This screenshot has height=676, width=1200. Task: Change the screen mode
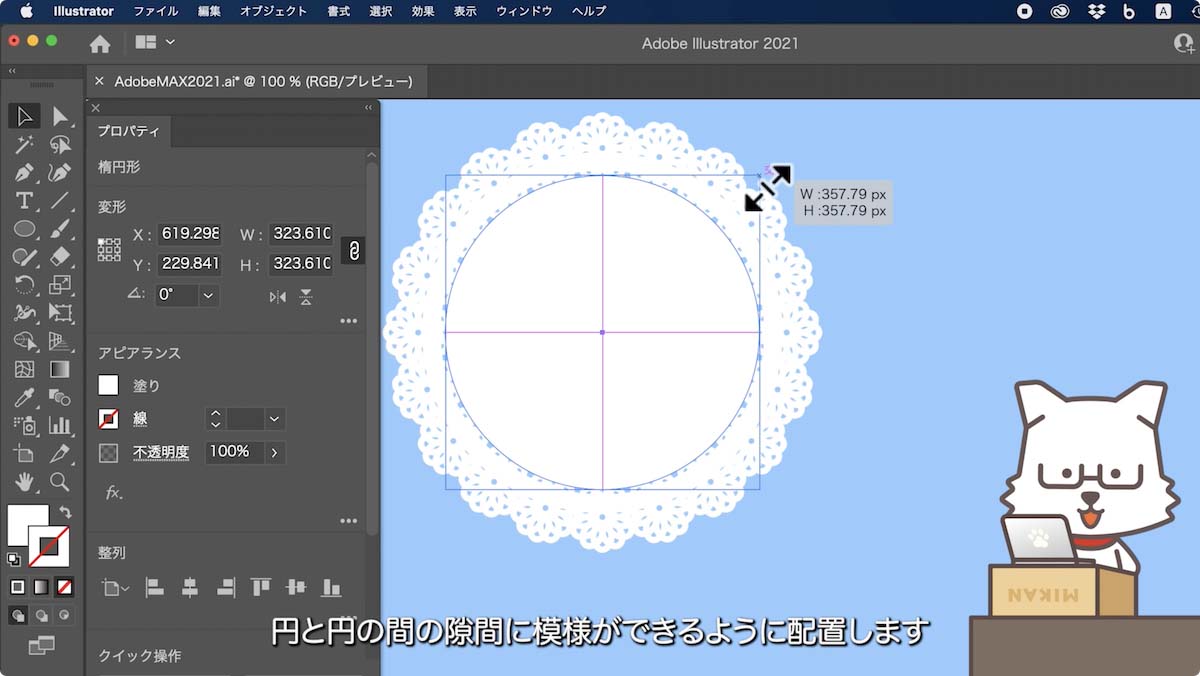41,646
